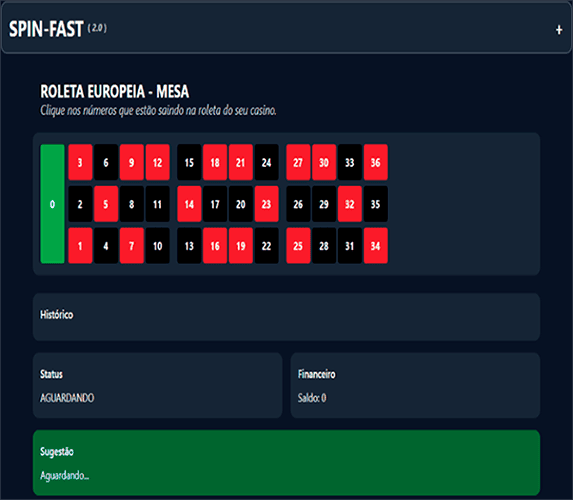This screenshot has height=500, width=573.
Task: Pick red number 14
Action: [189, 204]
